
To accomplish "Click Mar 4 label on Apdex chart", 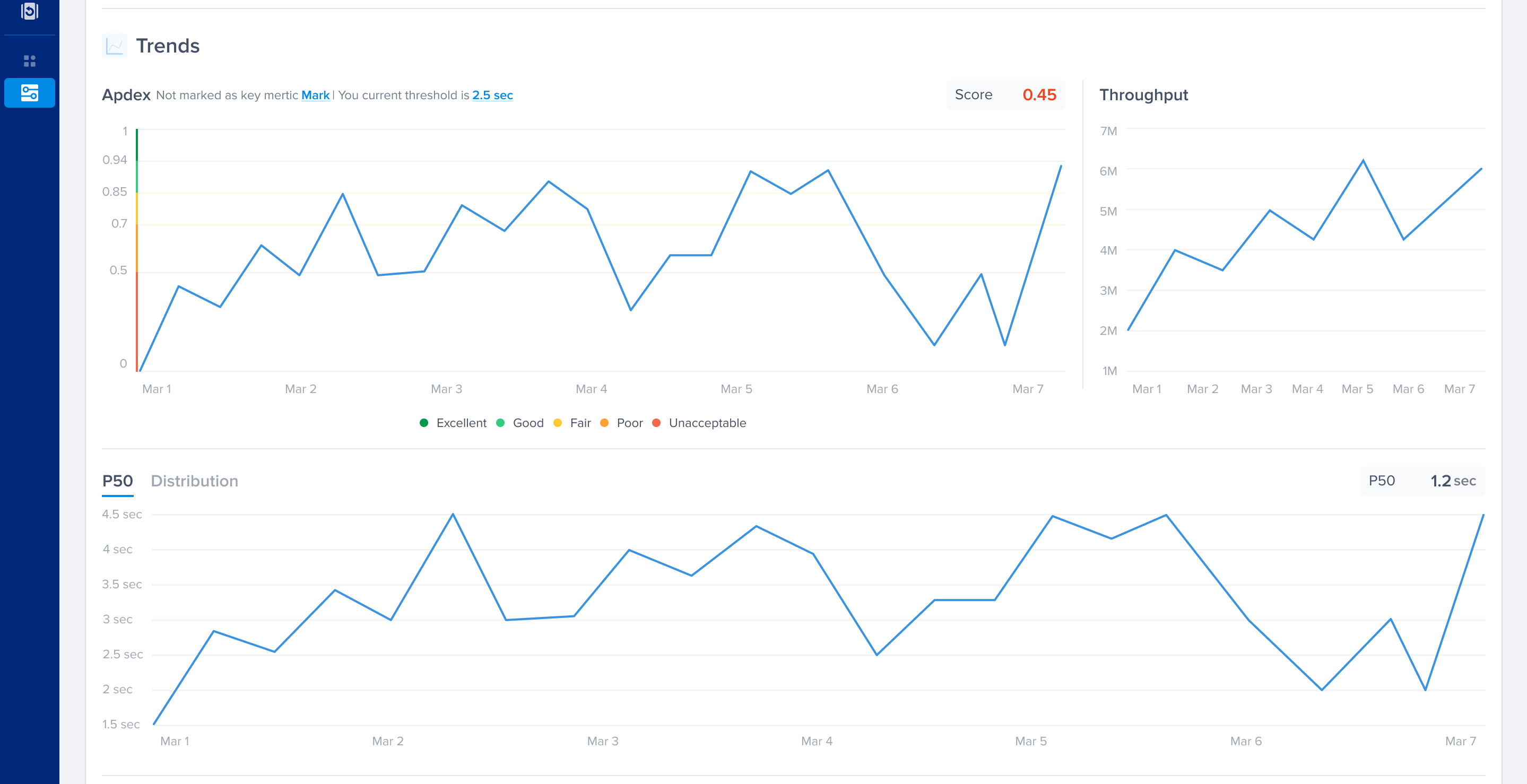I will [x=591, y=389].
